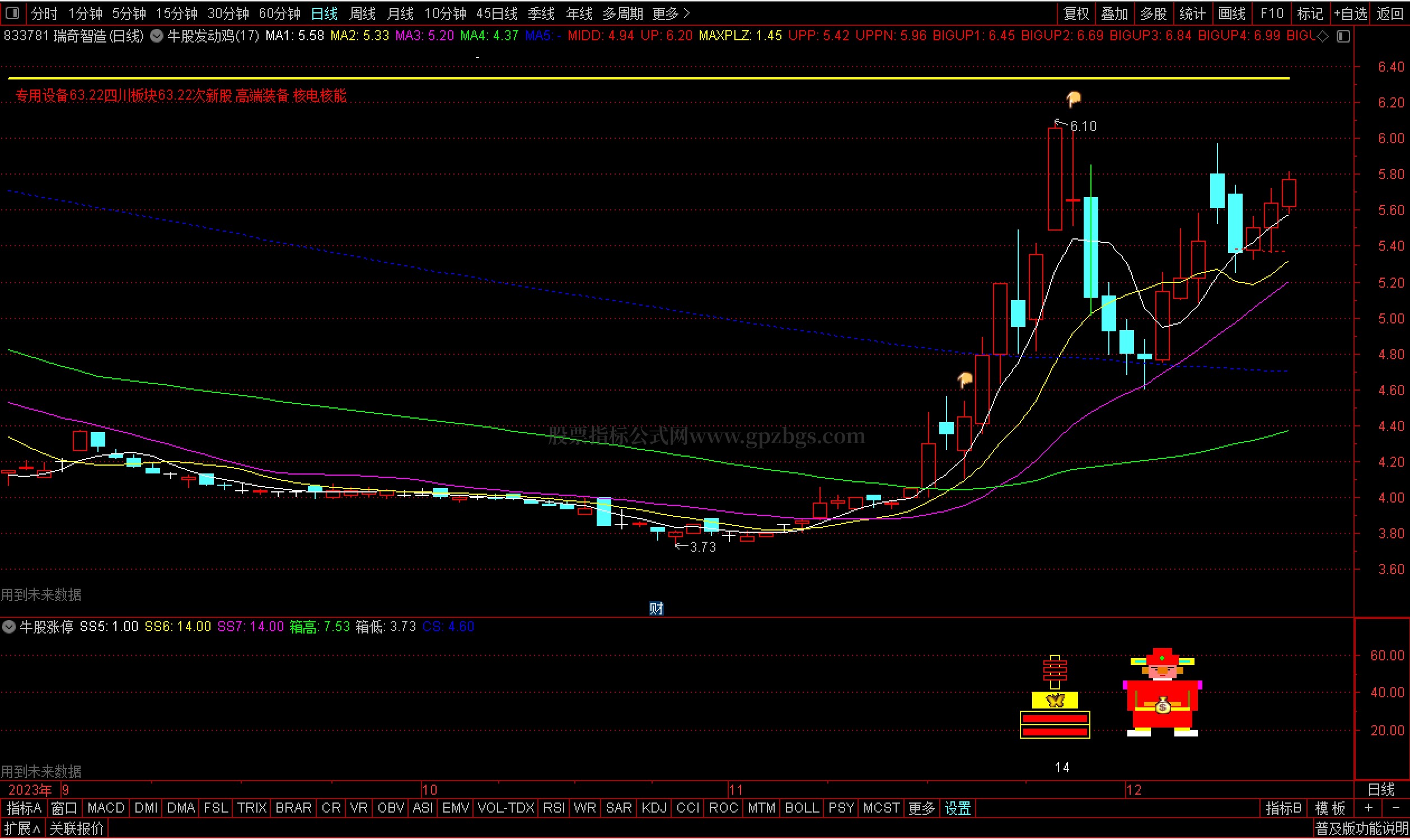Select the BOLL indicator tab
Viewport: 1410px width, 840px height.
coord(802,809)
